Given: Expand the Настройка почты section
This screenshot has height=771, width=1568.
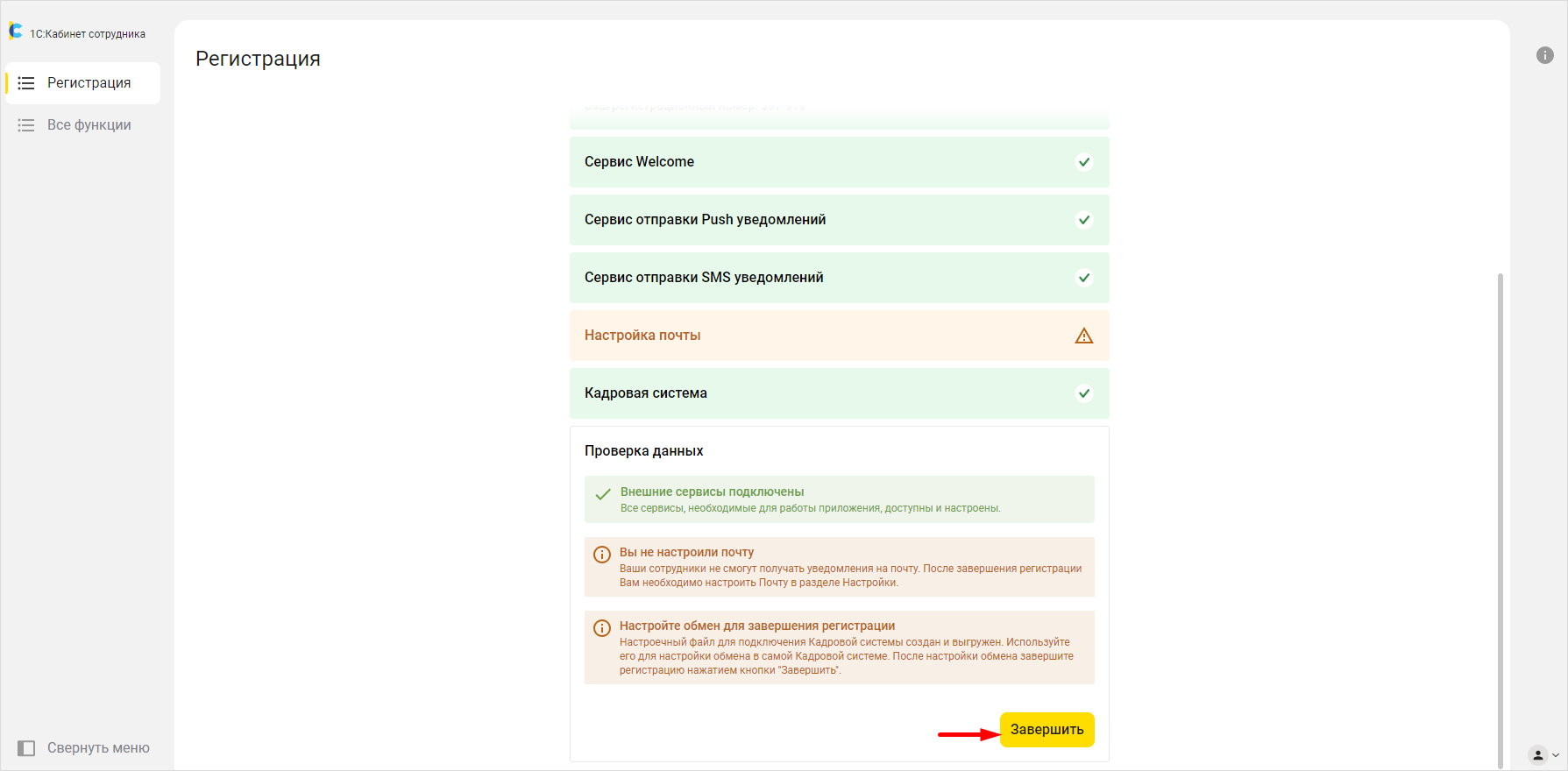Looking at the screenshot, I should pos(840,336).
